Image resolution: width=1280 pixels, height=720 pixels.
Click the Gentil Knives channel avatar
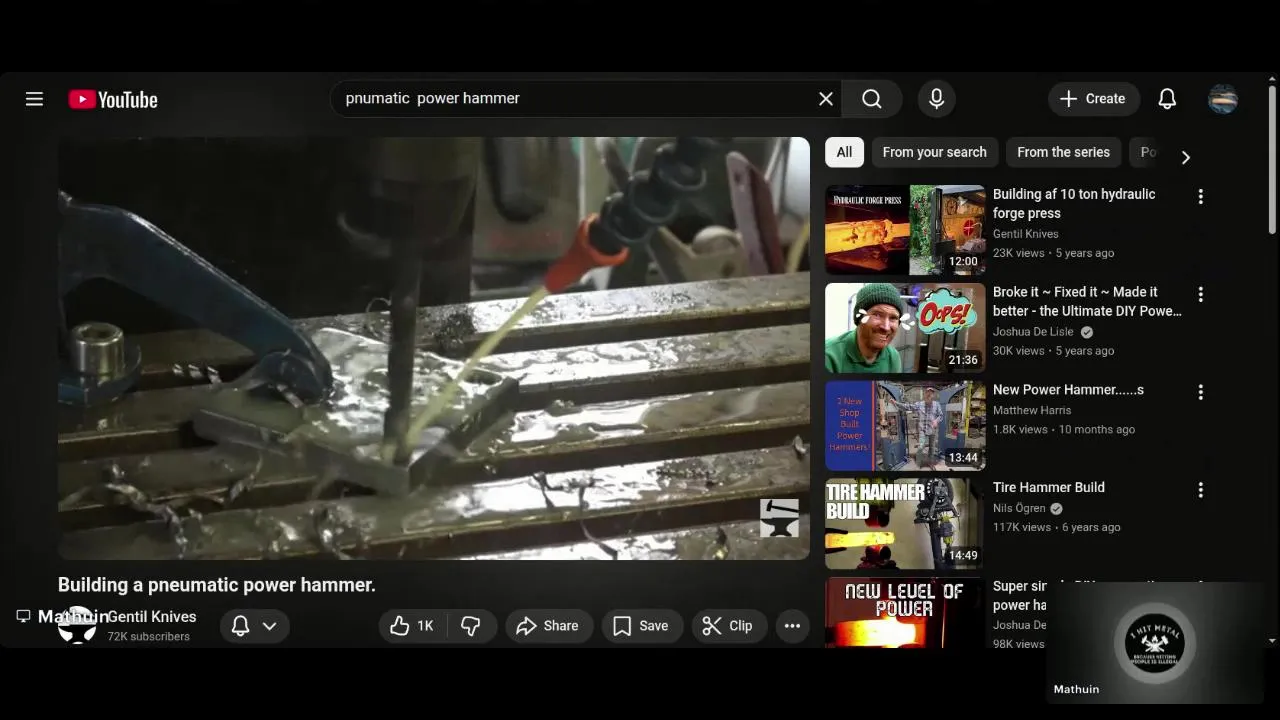[x=77, y=626]
